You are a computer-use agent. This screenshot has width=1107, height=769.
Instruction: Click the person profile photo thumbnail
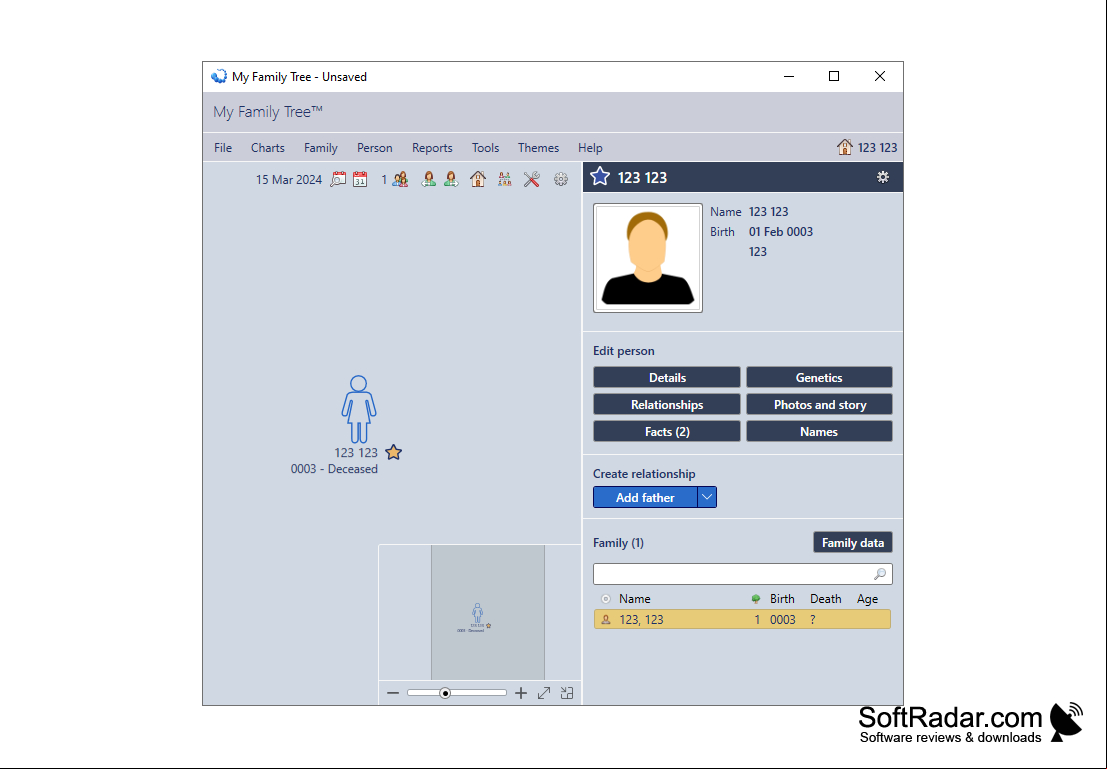pos(647,258)
